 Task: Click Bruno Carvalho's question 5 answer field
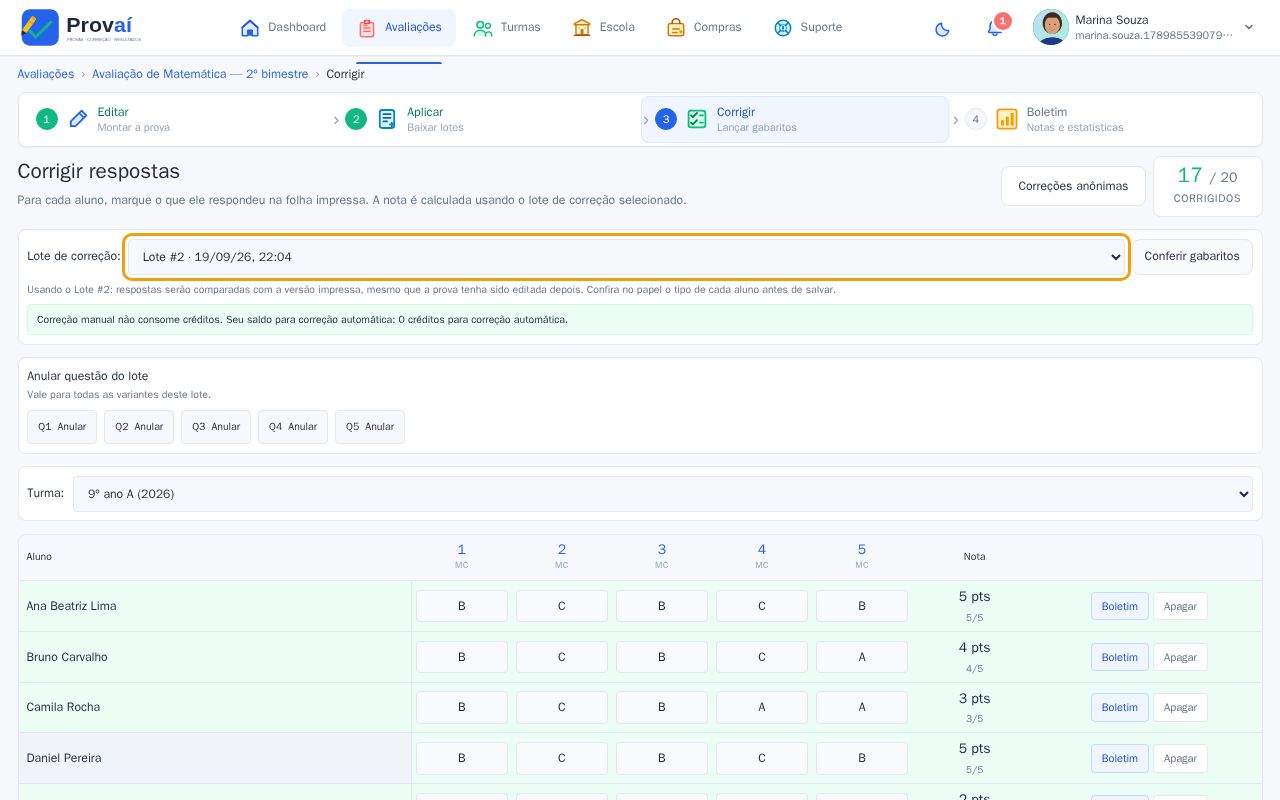[862, 657]
